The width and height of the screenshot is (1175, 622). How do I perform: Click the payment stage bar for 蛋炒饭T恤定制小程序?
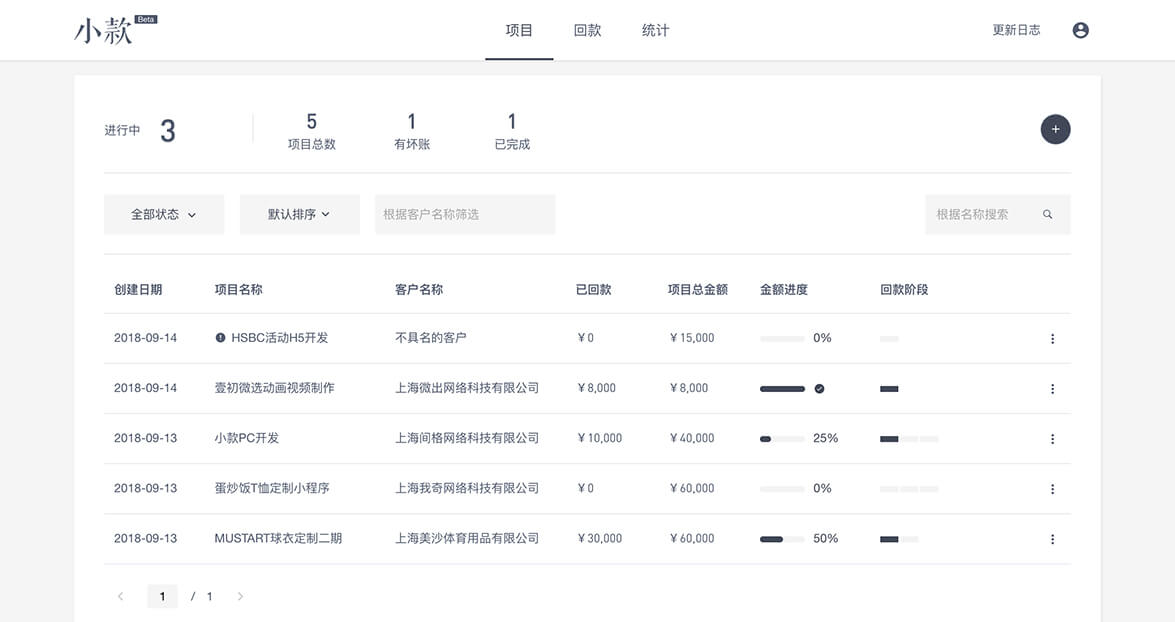[909, 489]
